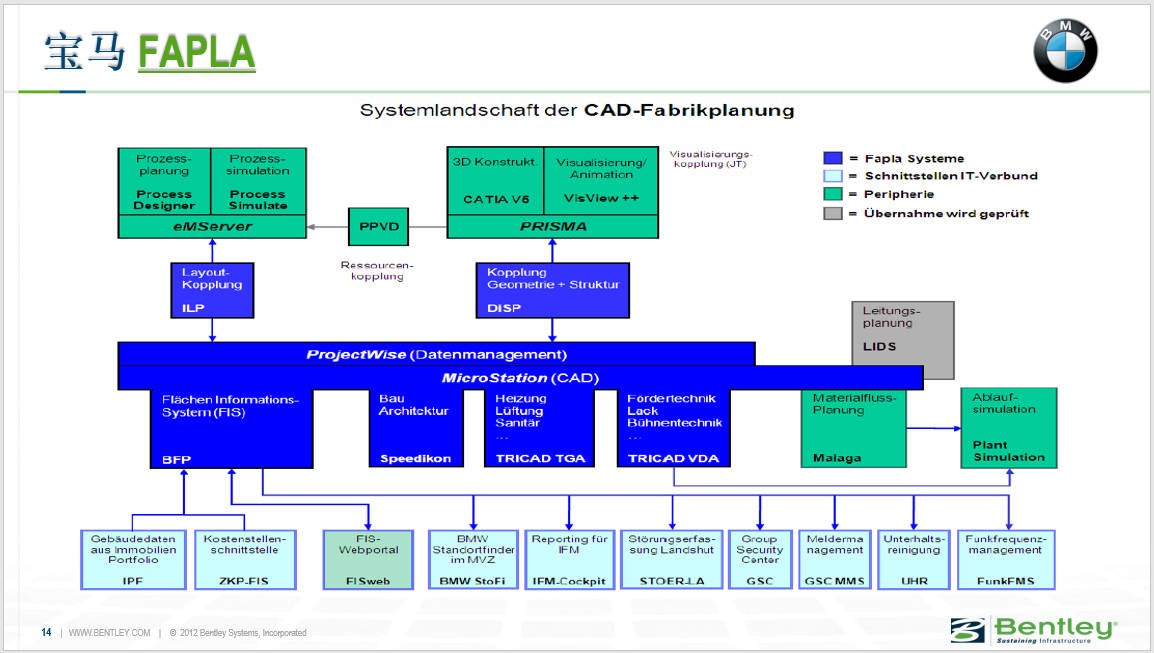Select the eMServer bar
Viewport: 1154px width, 653px height.
click(x=212, y=227)
